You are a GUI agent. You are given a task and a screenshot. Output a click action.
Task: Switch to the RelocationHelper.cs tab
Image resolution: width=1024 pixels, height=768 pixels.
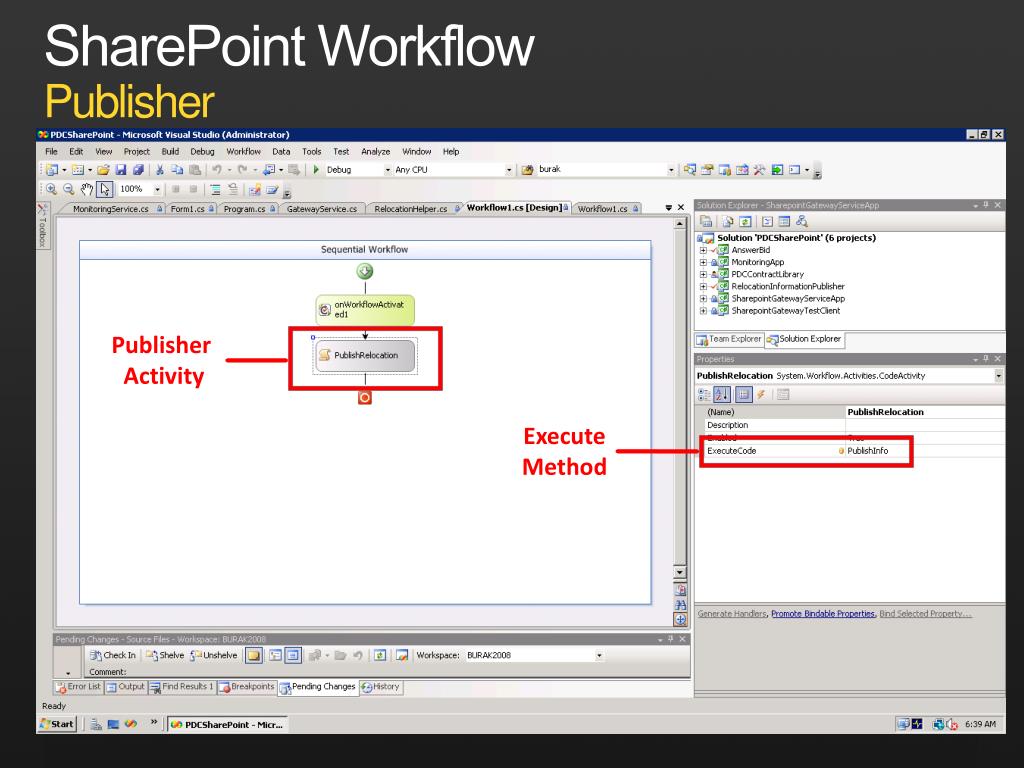(x=411, y=209)
